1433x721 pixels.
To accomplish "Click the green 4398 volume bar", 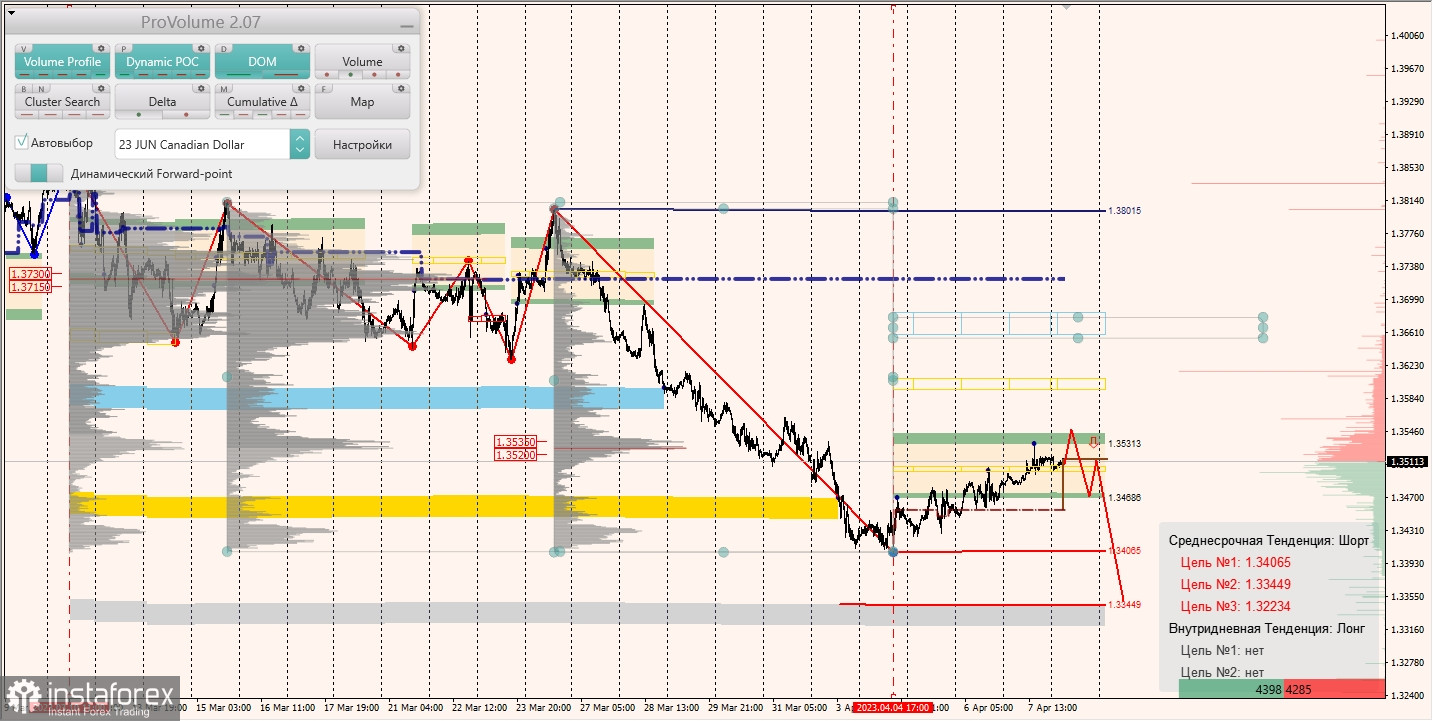I will pyautogui.click(x=1232, y=689).
